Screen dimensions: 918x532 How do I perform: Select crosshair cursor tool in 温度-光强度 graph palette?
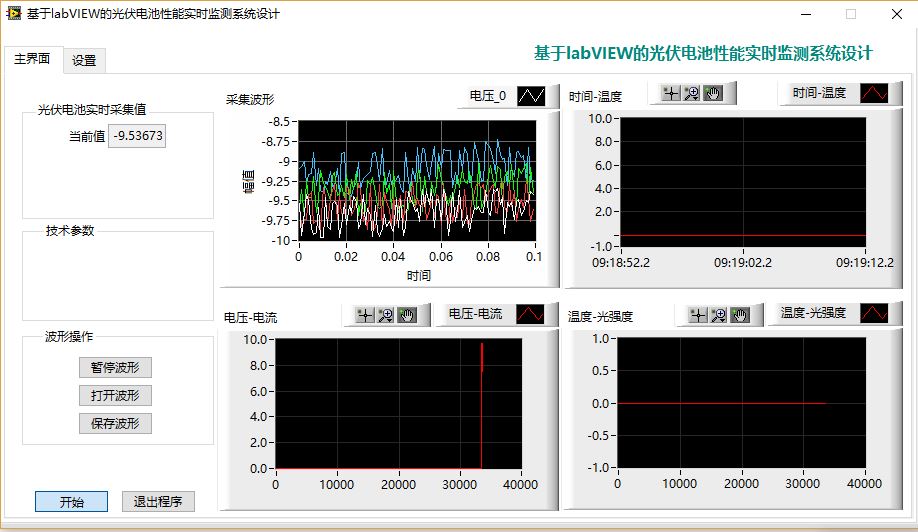pos(698,315)
